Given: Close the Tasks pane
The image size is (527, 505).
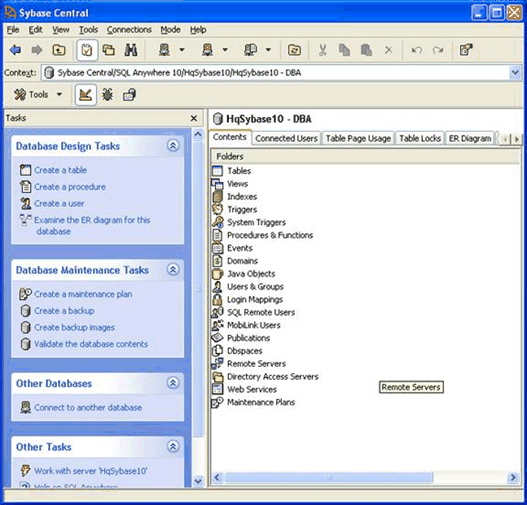Looking at the screenshot, I should pos(194,118).
